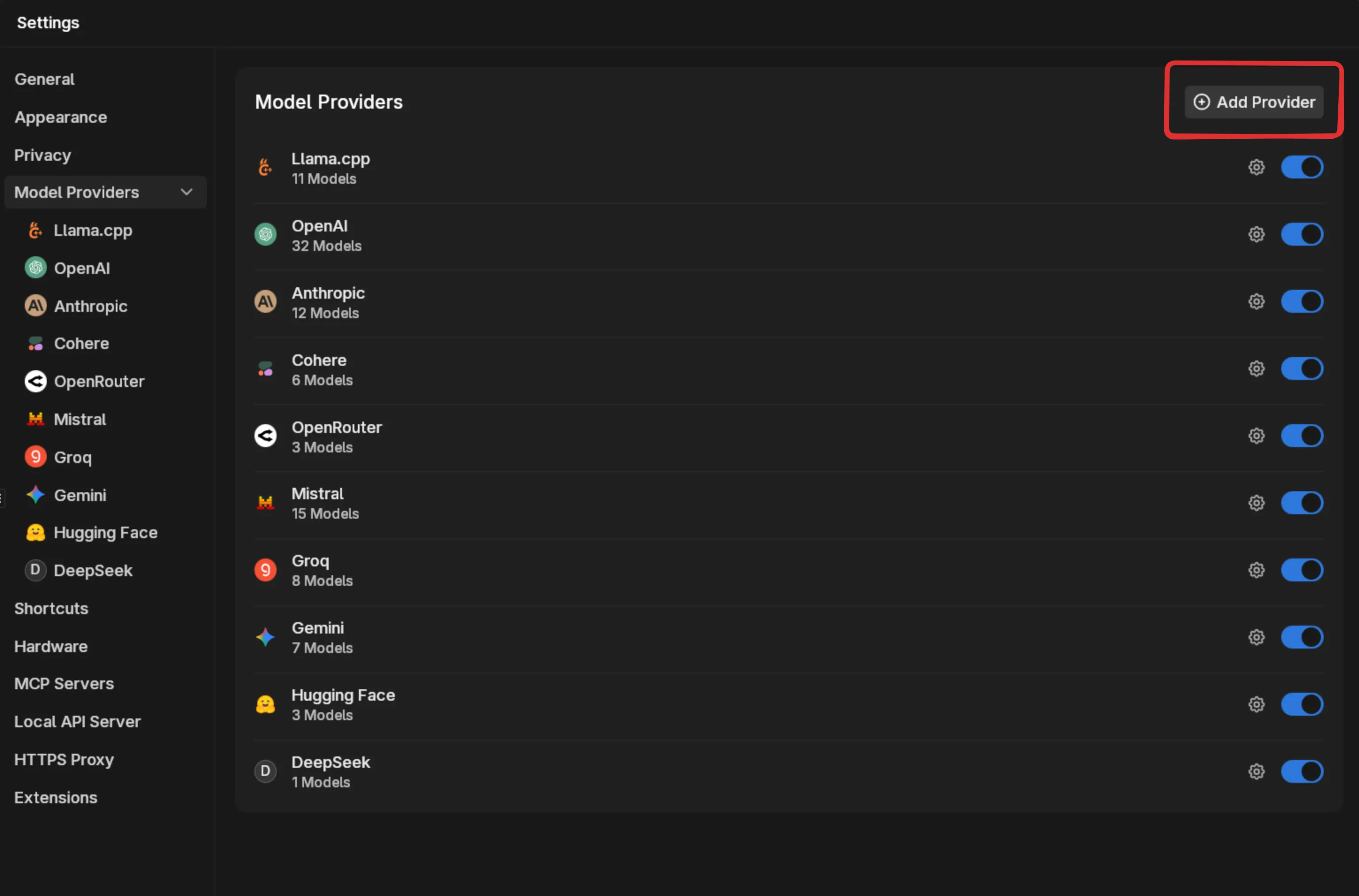This screenshot has height=896, width=1359.
Task: Click the Llama.cpp icon in the sidebar
Action: pos(35,230)
